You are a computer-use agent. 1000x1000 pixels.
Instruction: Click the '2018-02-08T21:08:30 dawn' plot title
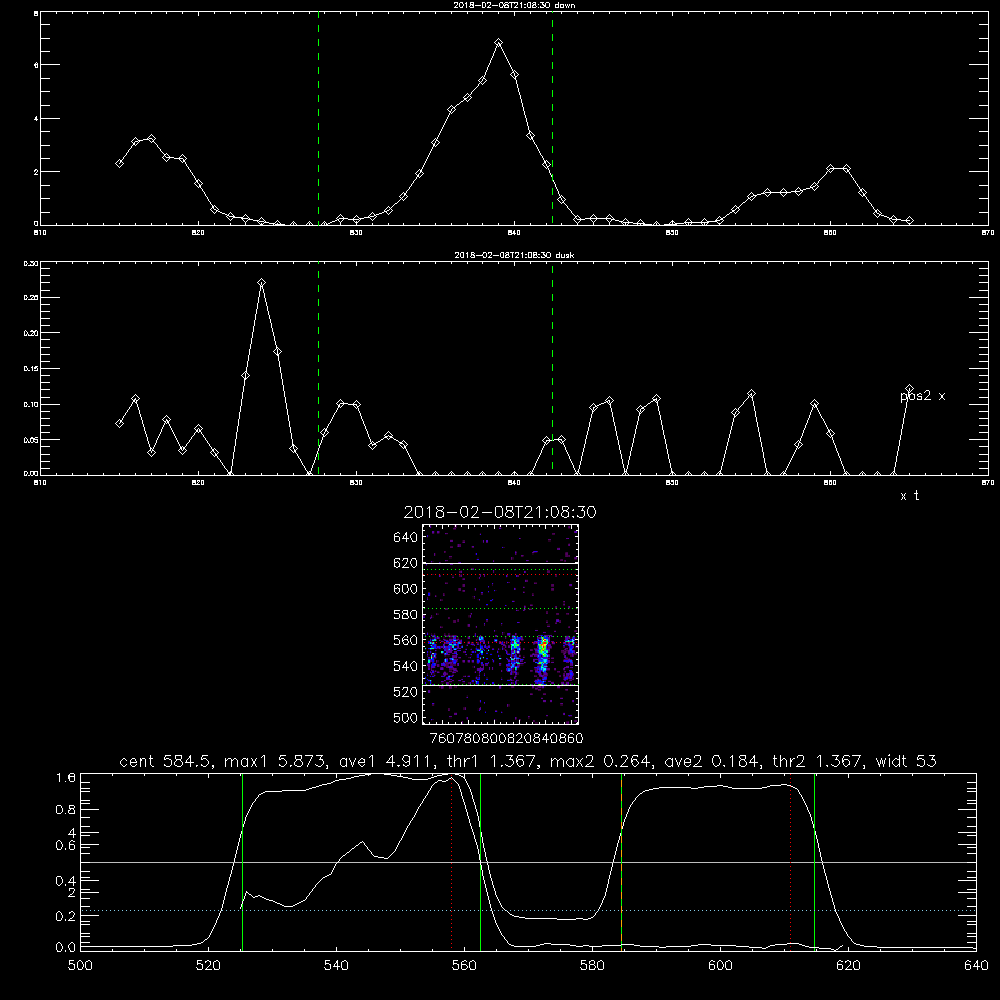click(x=514, y=5)
